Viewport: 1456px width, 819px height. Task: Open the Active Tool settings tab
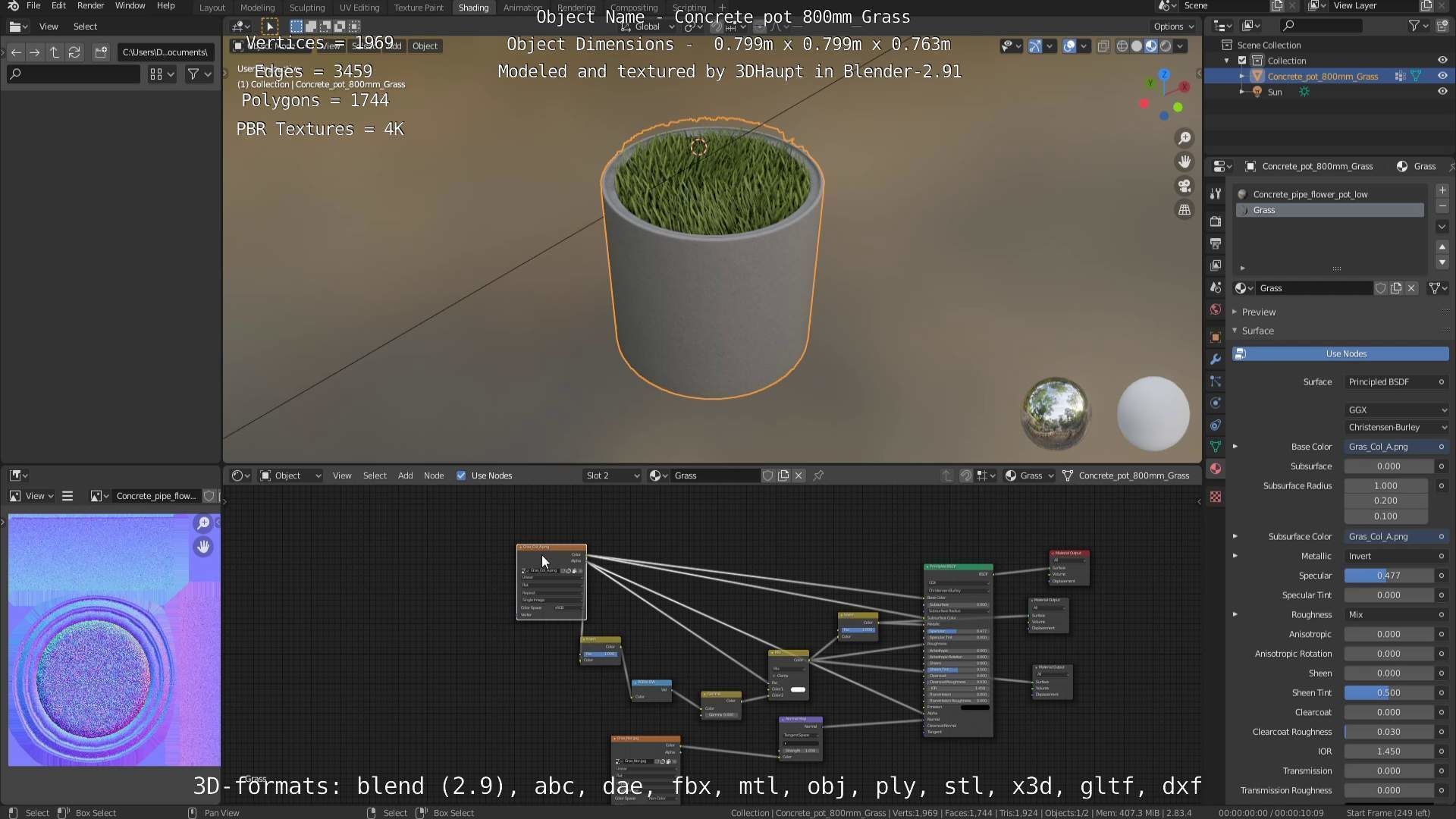point(1216,193)
